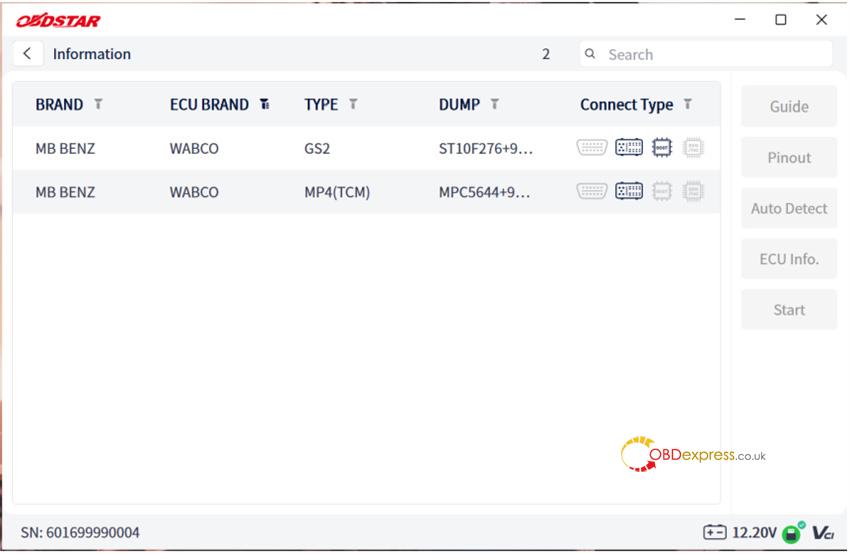The width and height of the screenshot is (850, 554).
Task: Click OBD connector icon in MP4(TCM) row
Action: [591, 191]
